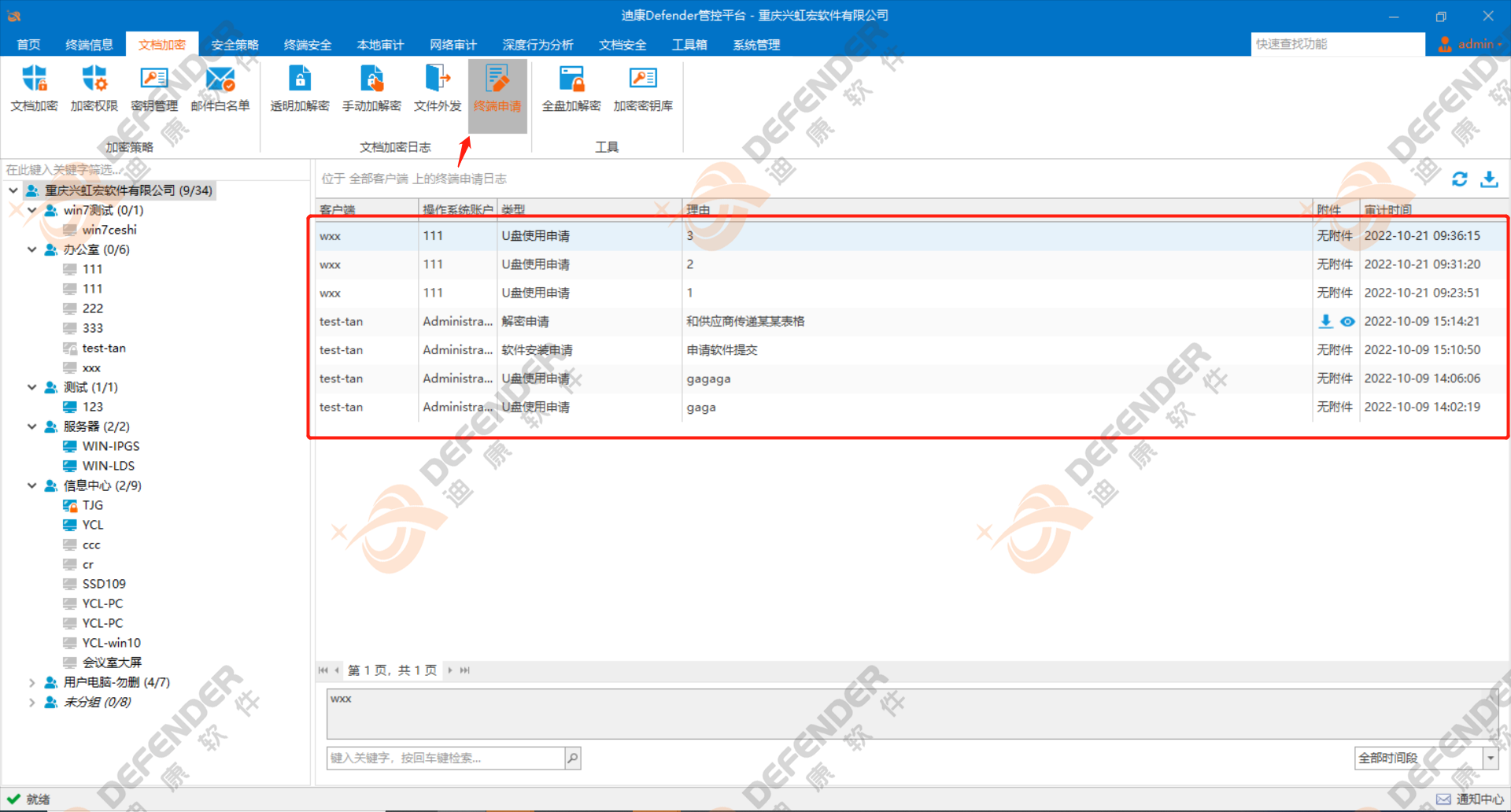Screen dimensions: 1511x812
Task: Select the TJG computer node
Action: (x=93, y=505)
